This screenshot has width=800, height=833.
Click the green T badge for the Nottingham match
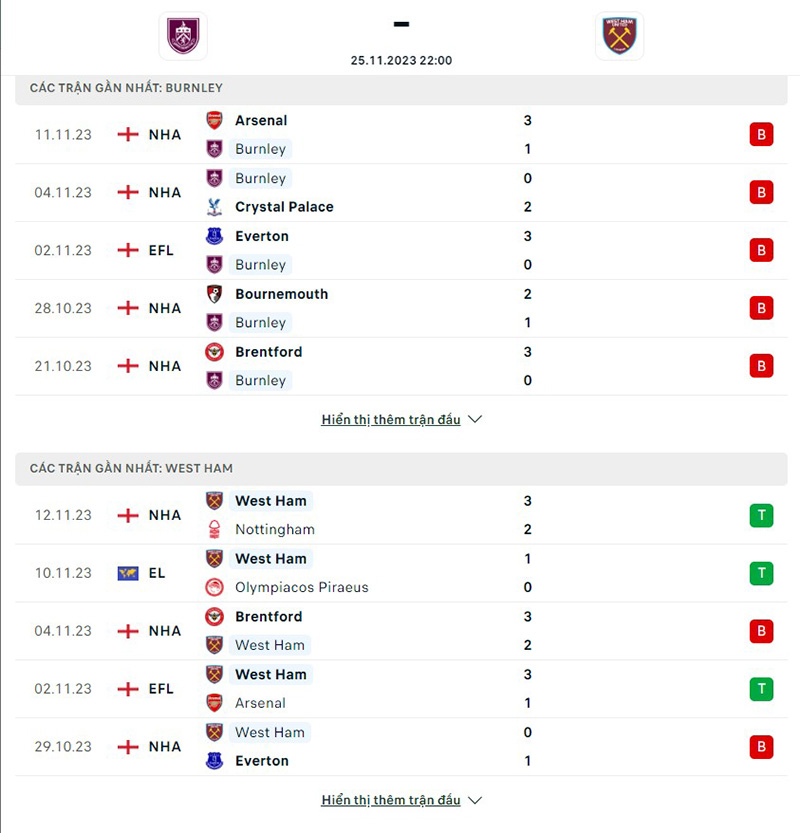pos(761,515)
